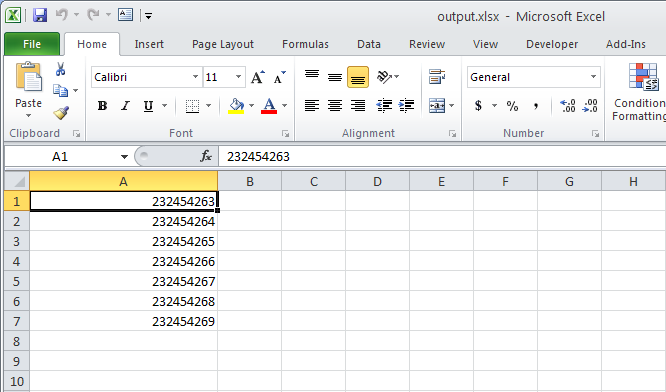
Task: Click the Copy icon
Action: tap(60, 90)
